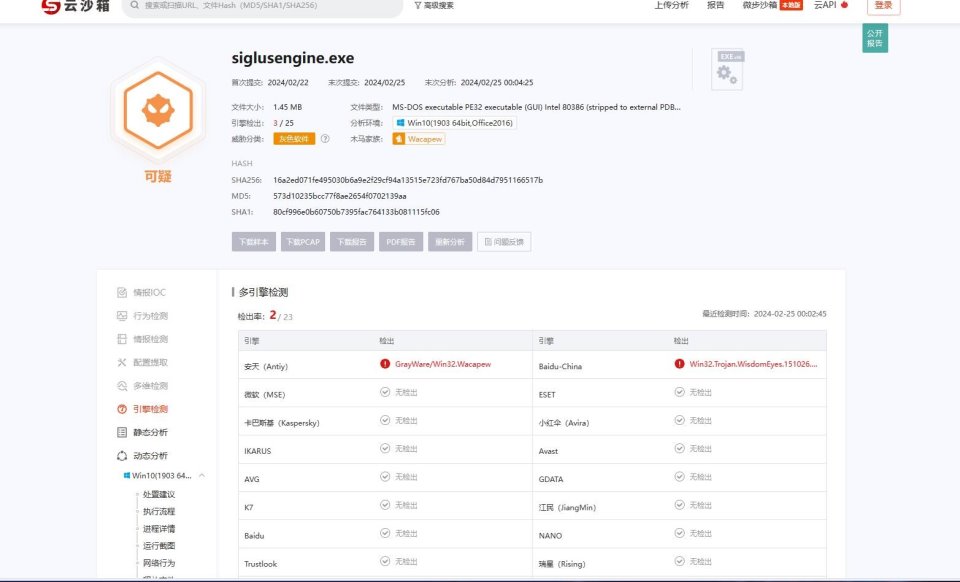Click the 下载报告 button
This screenshot has width=960, height=582.
(x=352, y=242)
